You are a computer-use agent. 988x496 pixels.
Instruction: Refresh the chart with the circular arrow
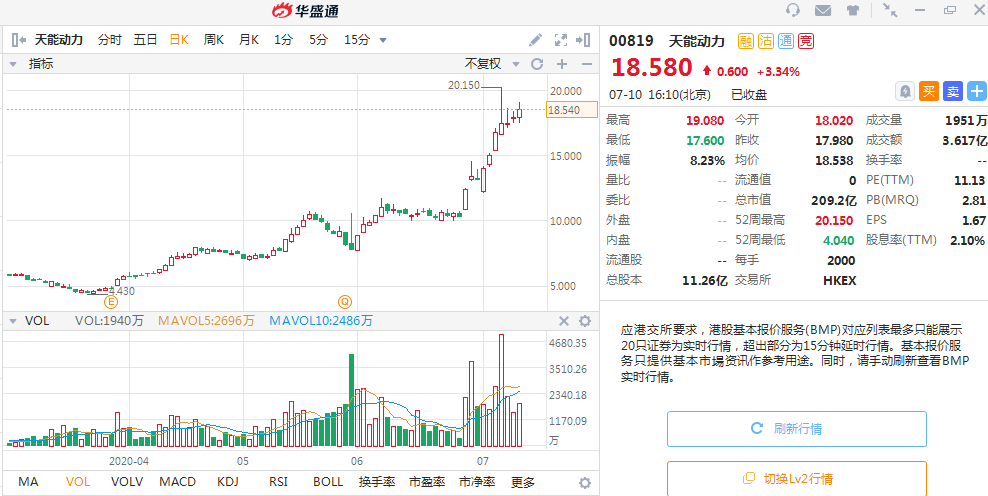537,64
